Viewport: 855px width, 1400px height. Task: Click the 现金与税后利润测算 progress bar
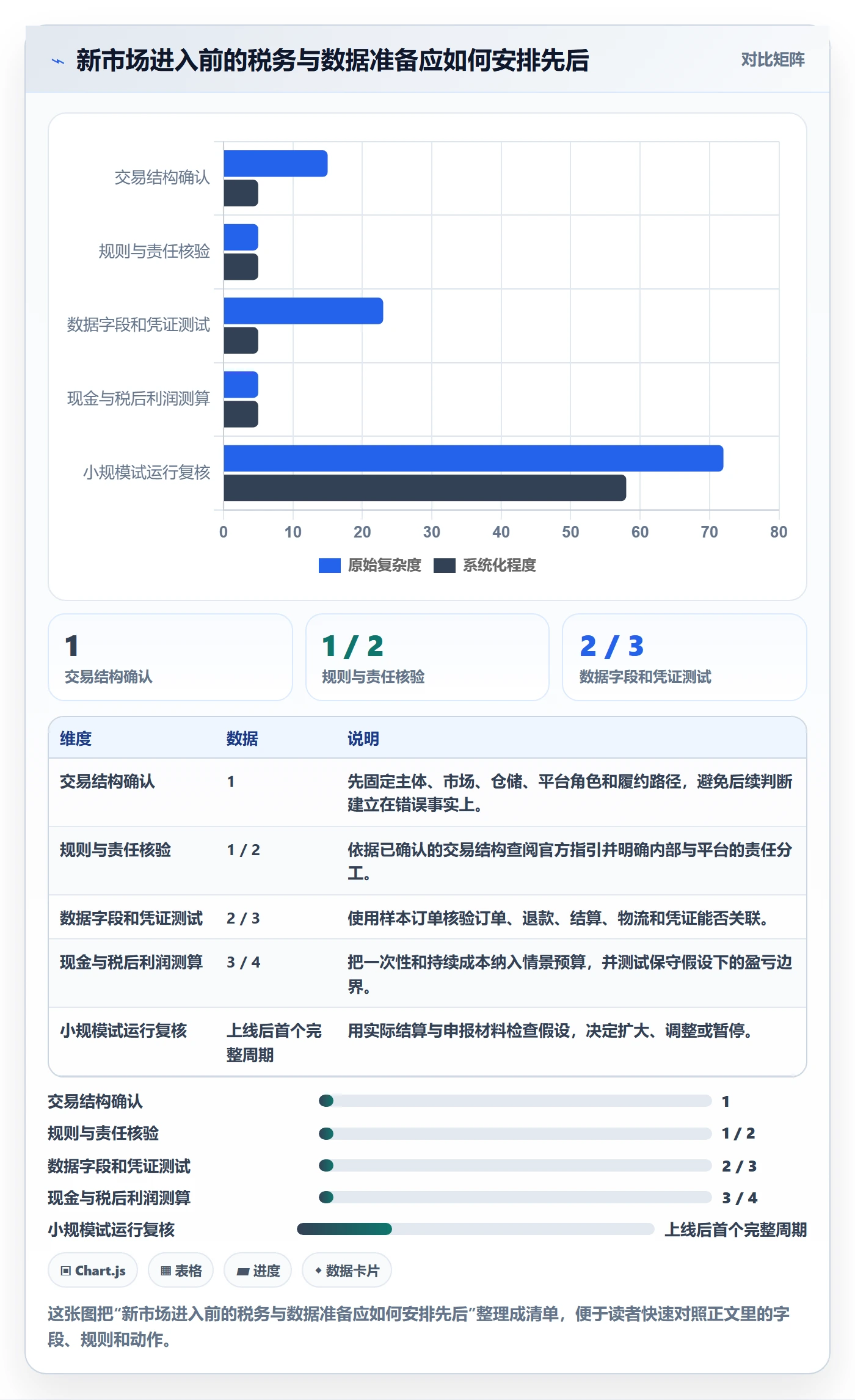coord(515,1197)
